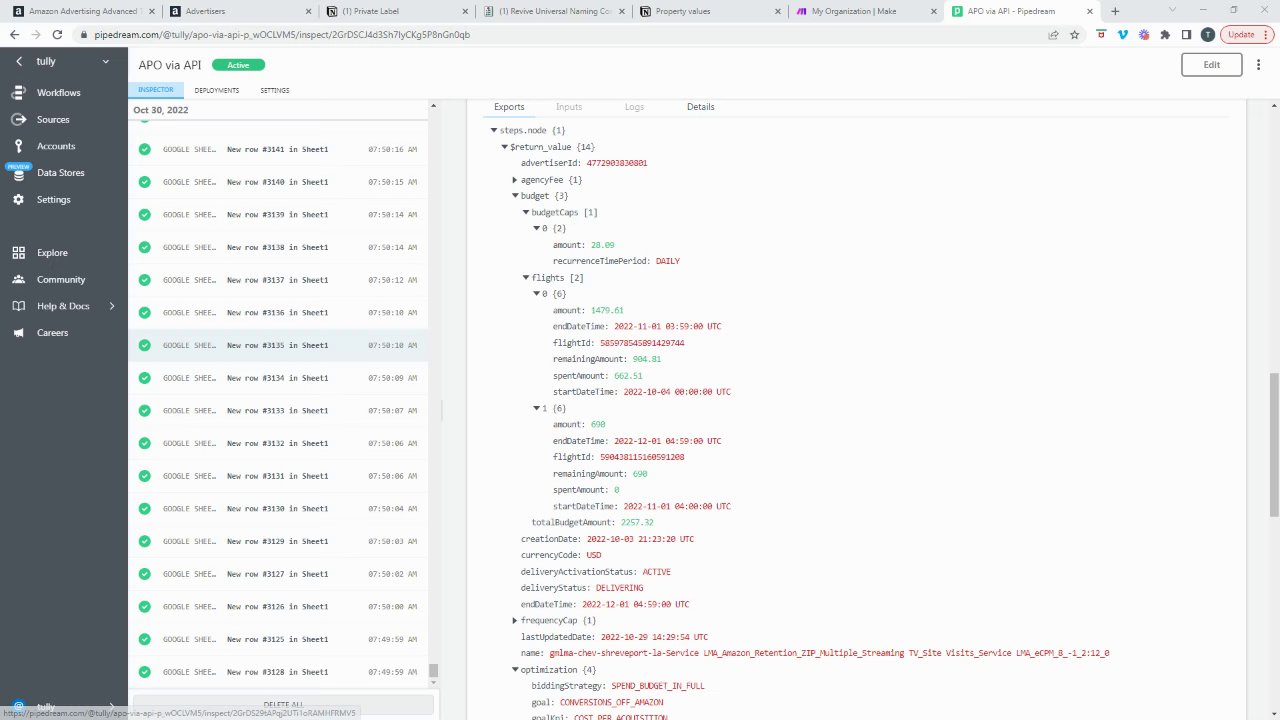The height and width of the screenshot is (720, 1280).
Task: Open Data Stores in sidebar
Action: (x=60, y=172)
